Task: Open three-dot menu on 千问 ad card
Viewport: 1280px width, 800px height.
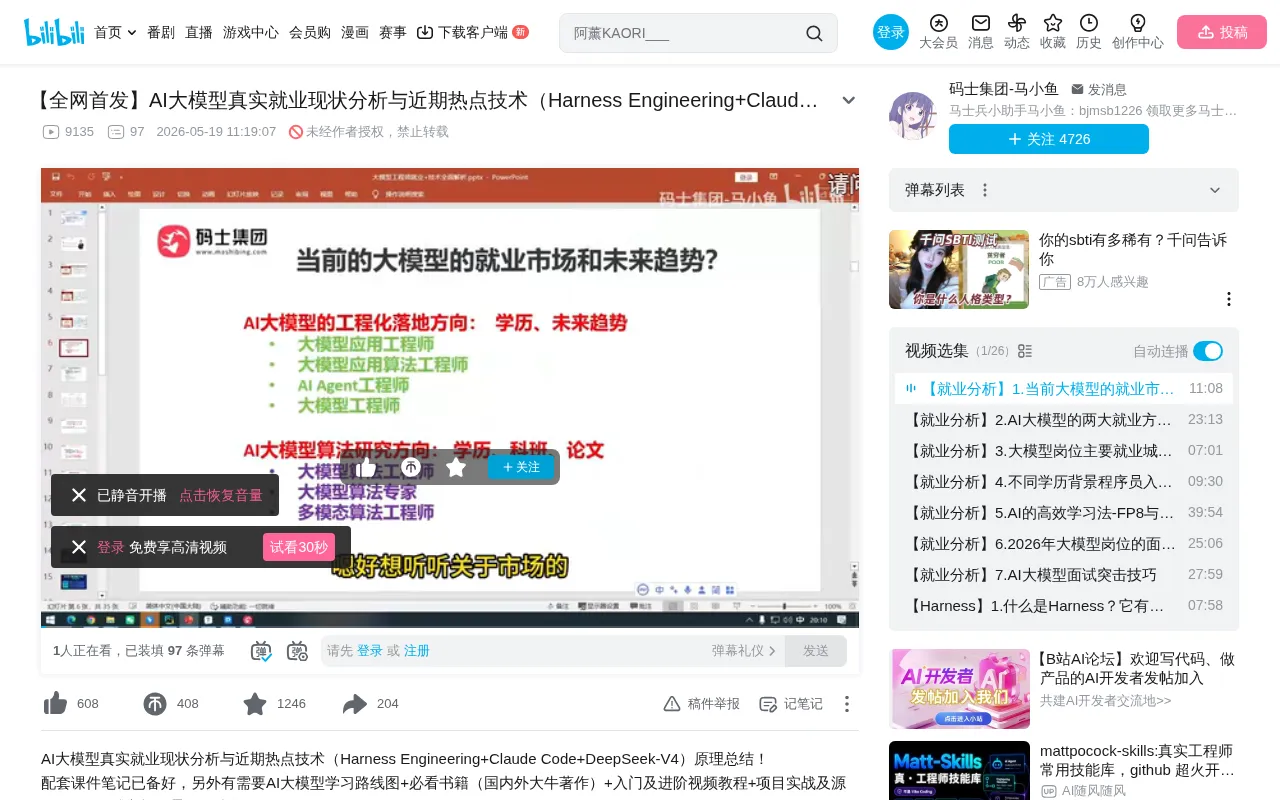Action: (x=1229, y=299)
